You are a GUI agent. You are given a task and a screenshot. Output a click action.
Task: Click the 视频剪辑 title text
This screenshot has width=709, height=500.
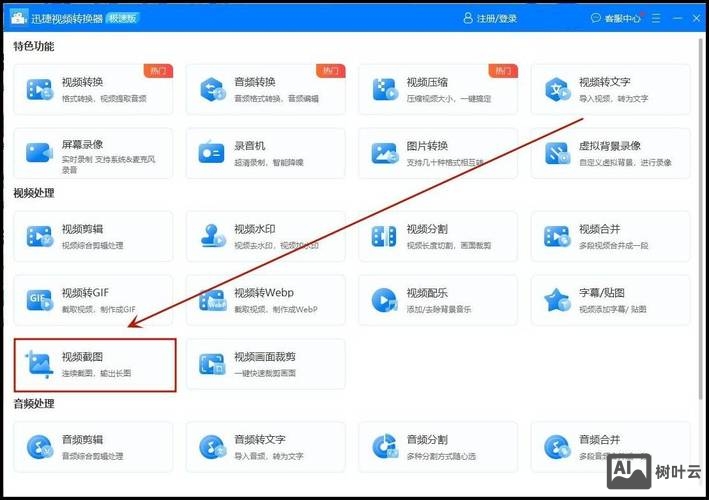(x=82, y=229)
